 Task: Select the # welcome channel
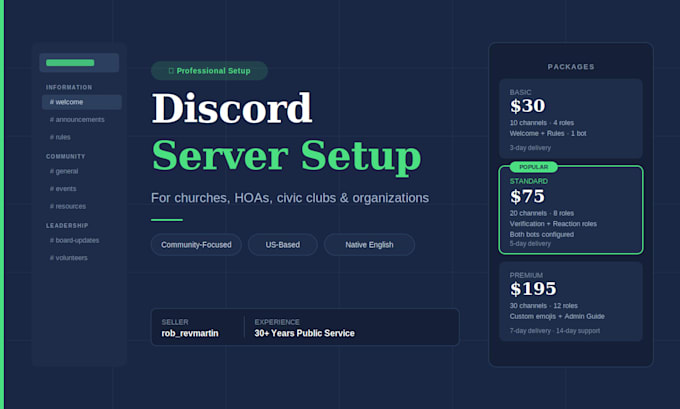[82, 102]
